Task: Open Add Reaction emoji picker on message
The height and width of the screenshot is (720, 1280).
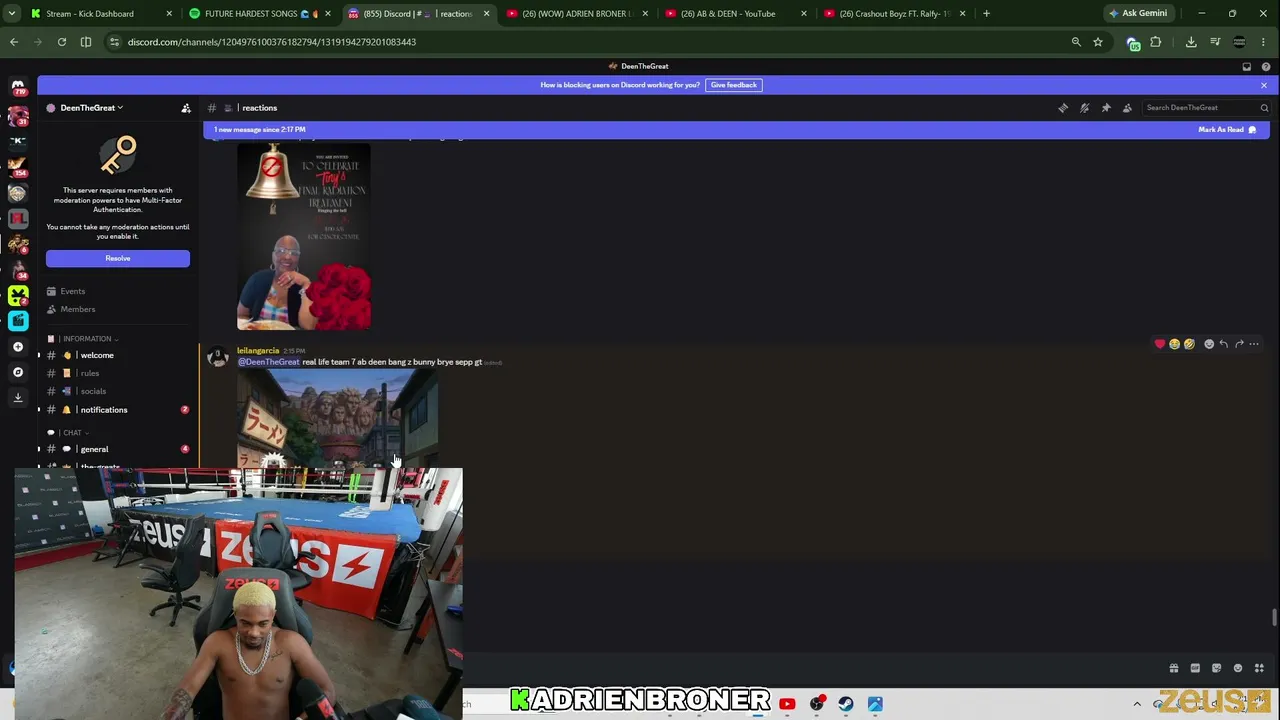Action: 1208,344
